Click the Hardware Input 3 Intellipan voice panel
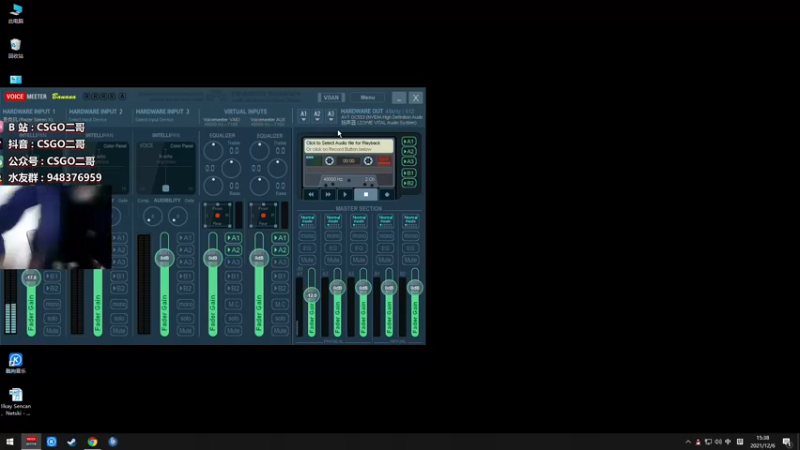Viewport: 800px width, 450px height. pos(165,167)
